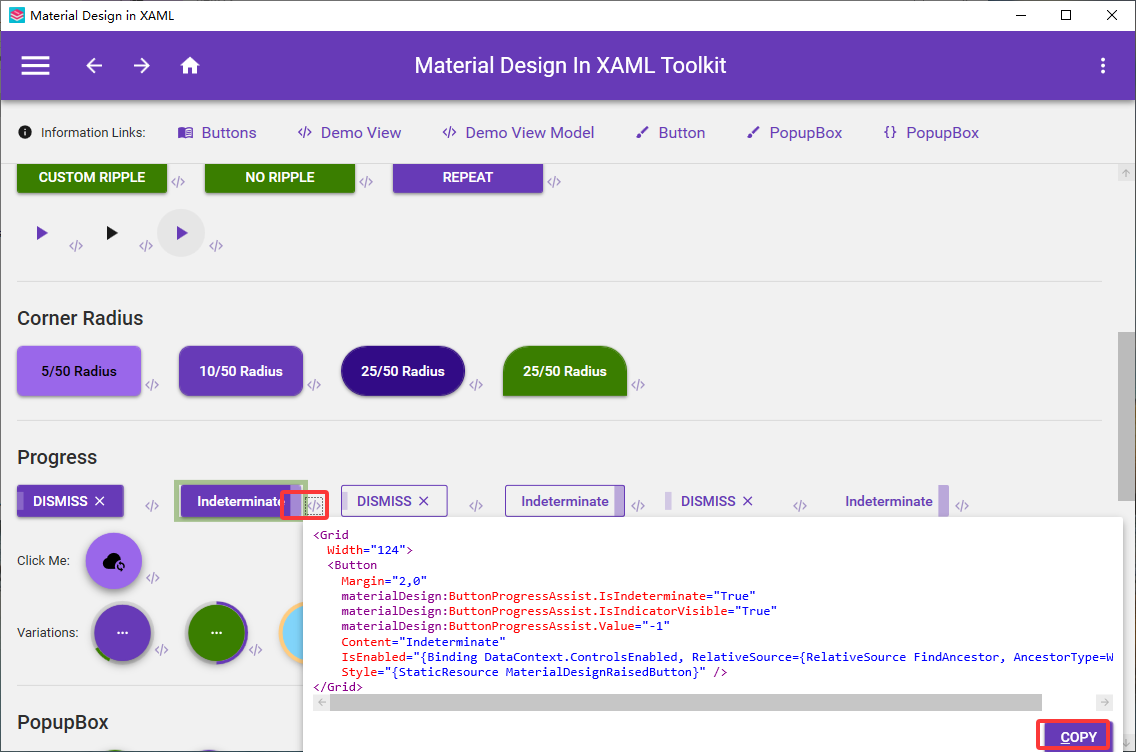
Task: Click the dark purple 25/50 Radius button
Action: tap(403, 371)
